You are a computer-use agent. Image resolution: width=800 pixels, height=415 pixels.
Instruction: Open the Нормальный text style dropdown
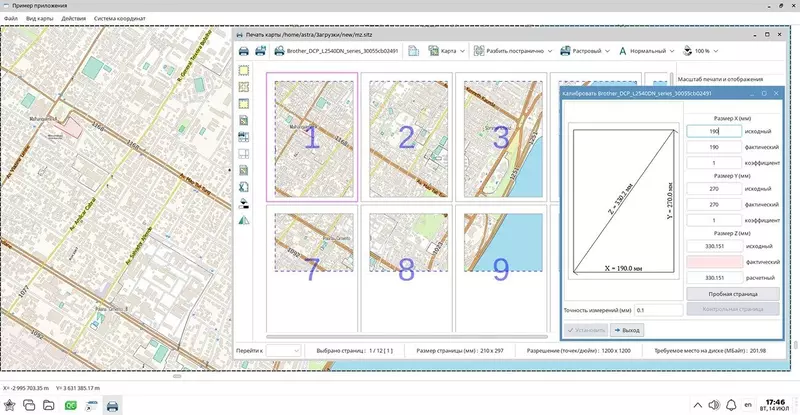(x=672, y=51)
